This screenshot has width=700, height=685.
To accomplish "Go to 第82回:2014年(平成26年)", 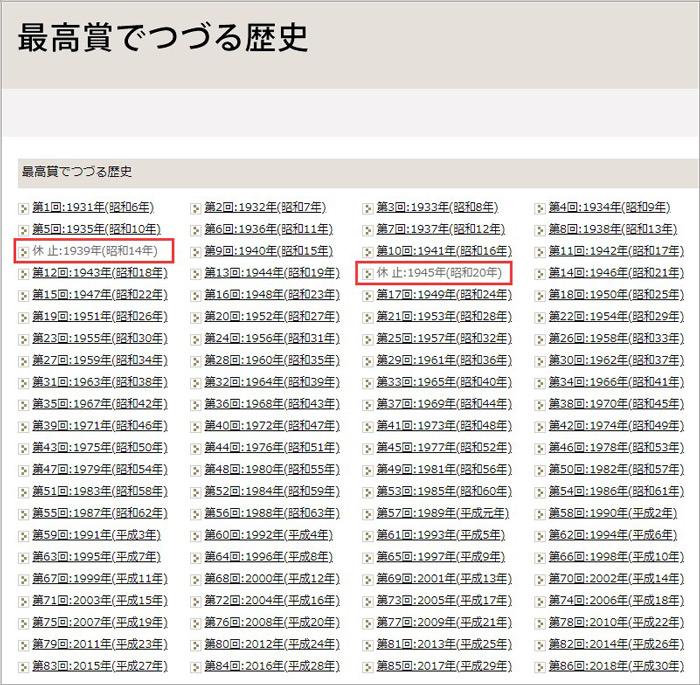I will pos(617,645).
